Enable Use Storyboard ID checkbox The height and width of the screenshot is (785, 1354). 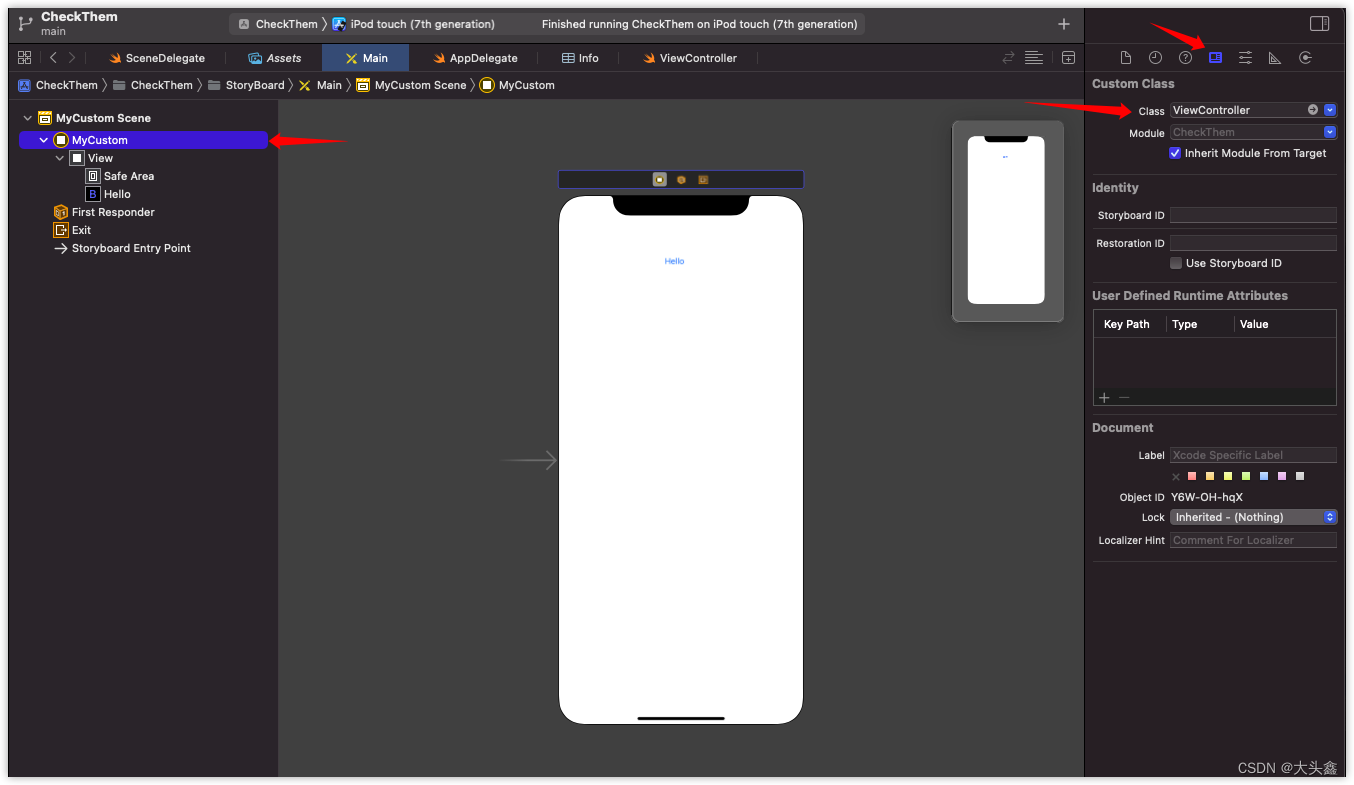pyautogui.click(x=1176, y=263)
